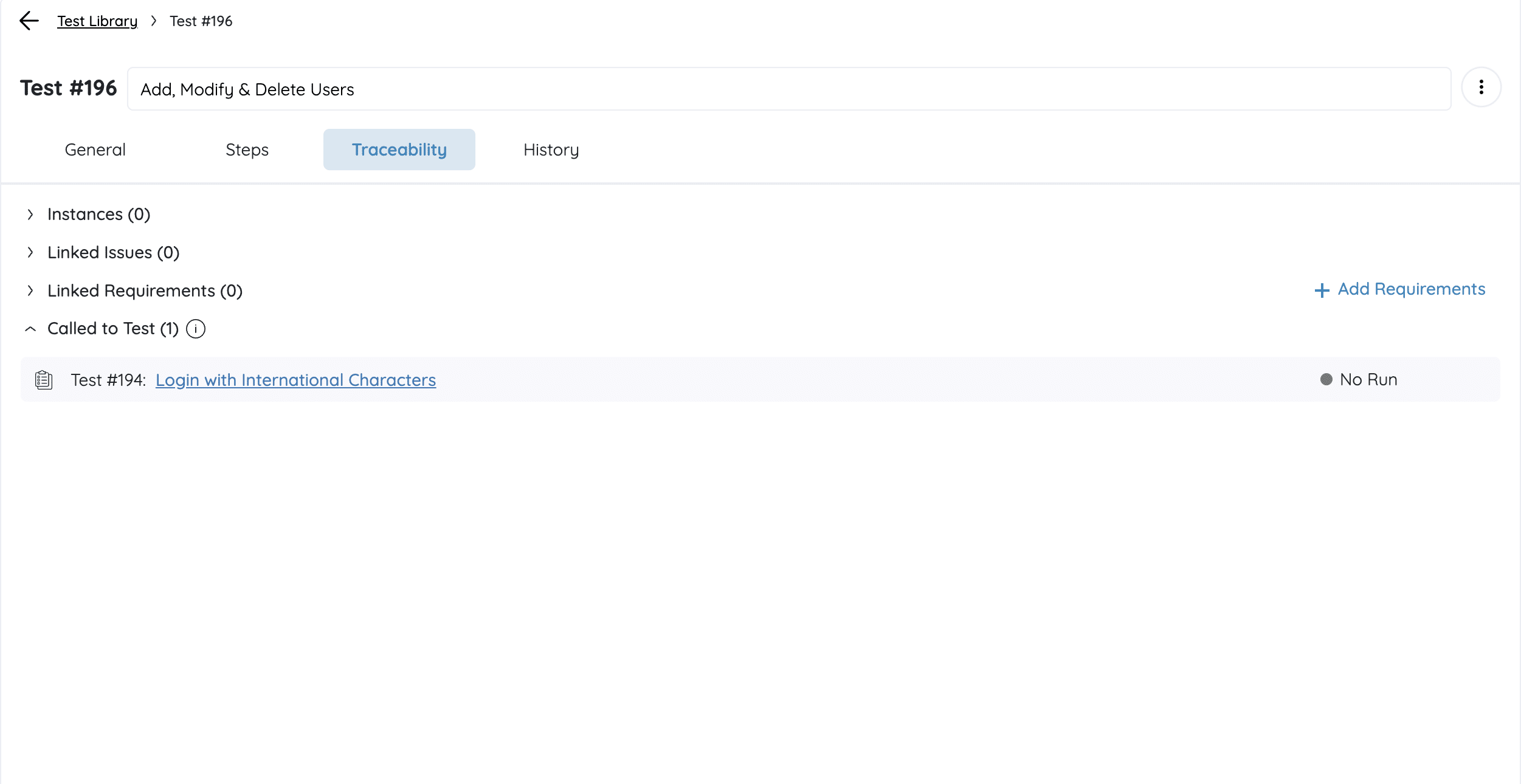The image size is (1521, 784).
Task: Click the back arrow icon
Action: [29, 21]
